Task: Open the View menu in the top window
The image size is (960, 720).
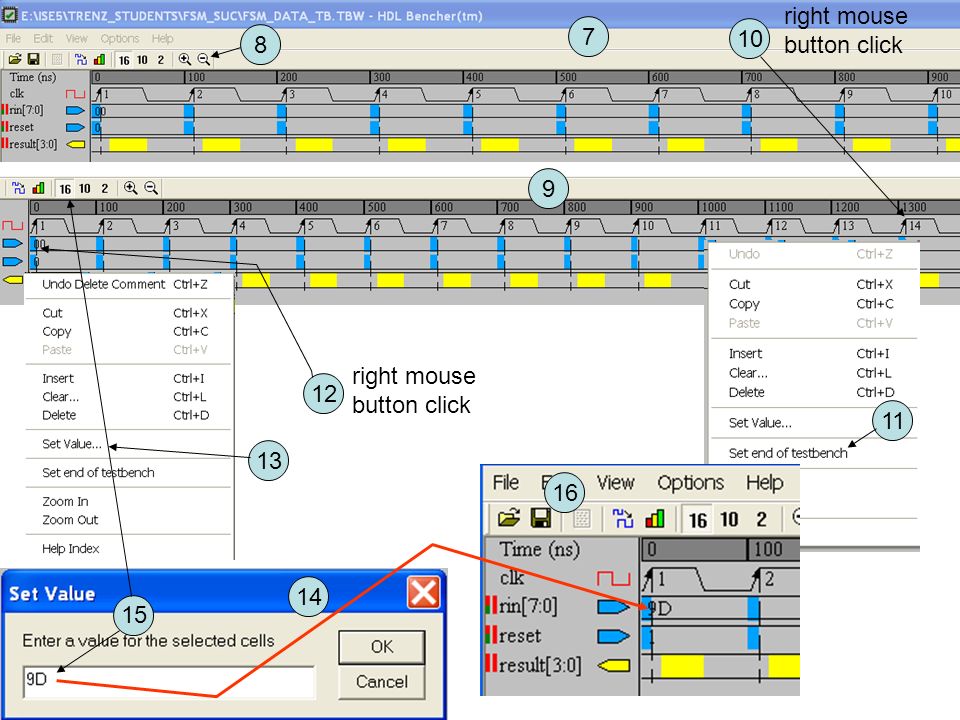Action: click(77, 39)
